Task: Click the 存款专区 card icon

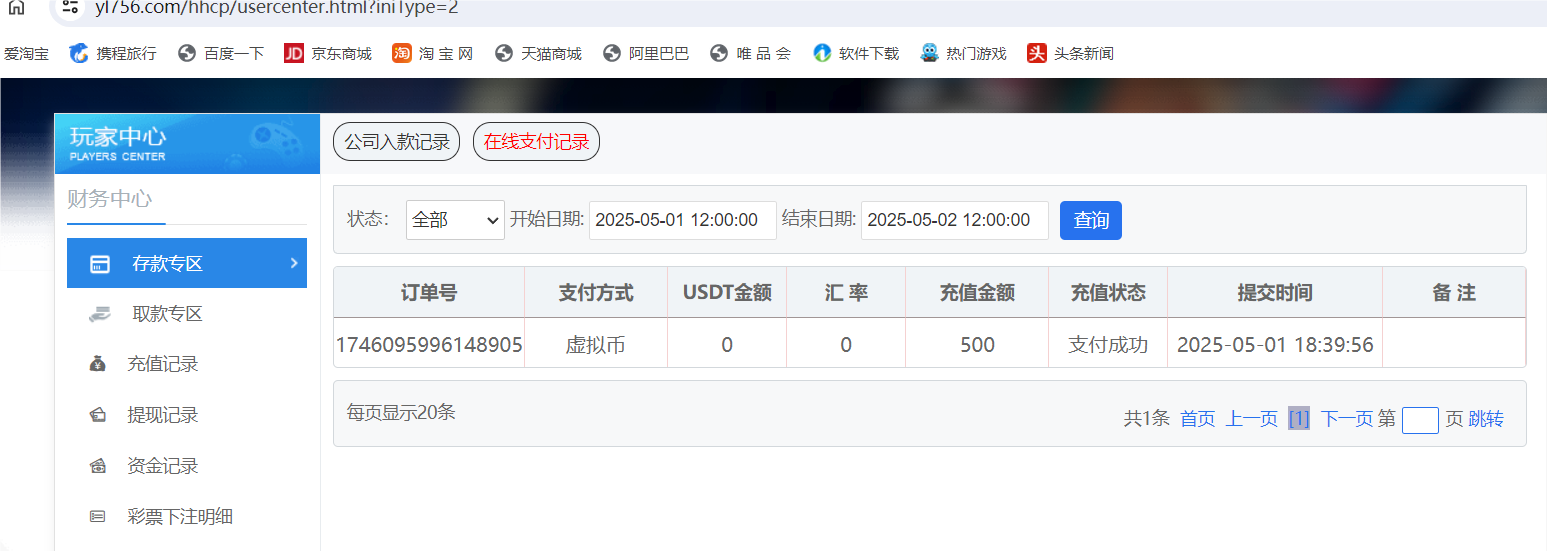Action: point(99,264)
